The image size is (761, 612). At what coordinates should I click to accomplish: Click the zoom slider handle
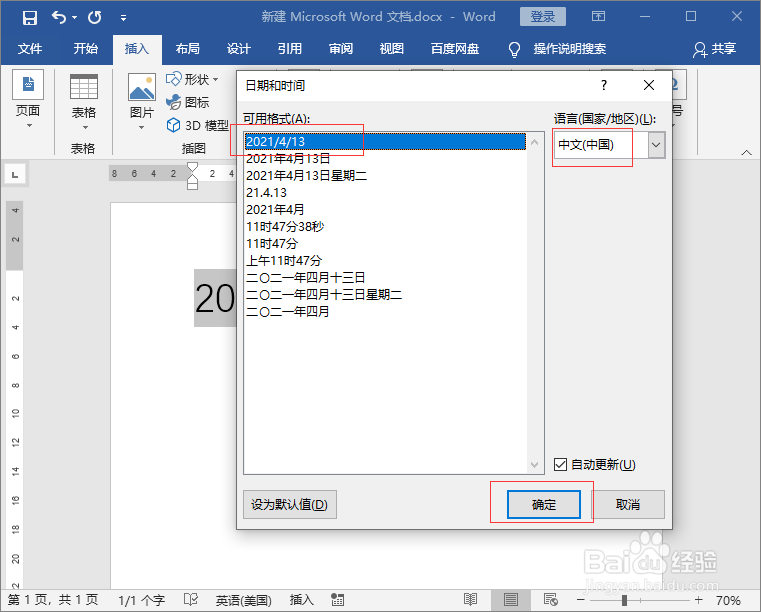(624, 600)
